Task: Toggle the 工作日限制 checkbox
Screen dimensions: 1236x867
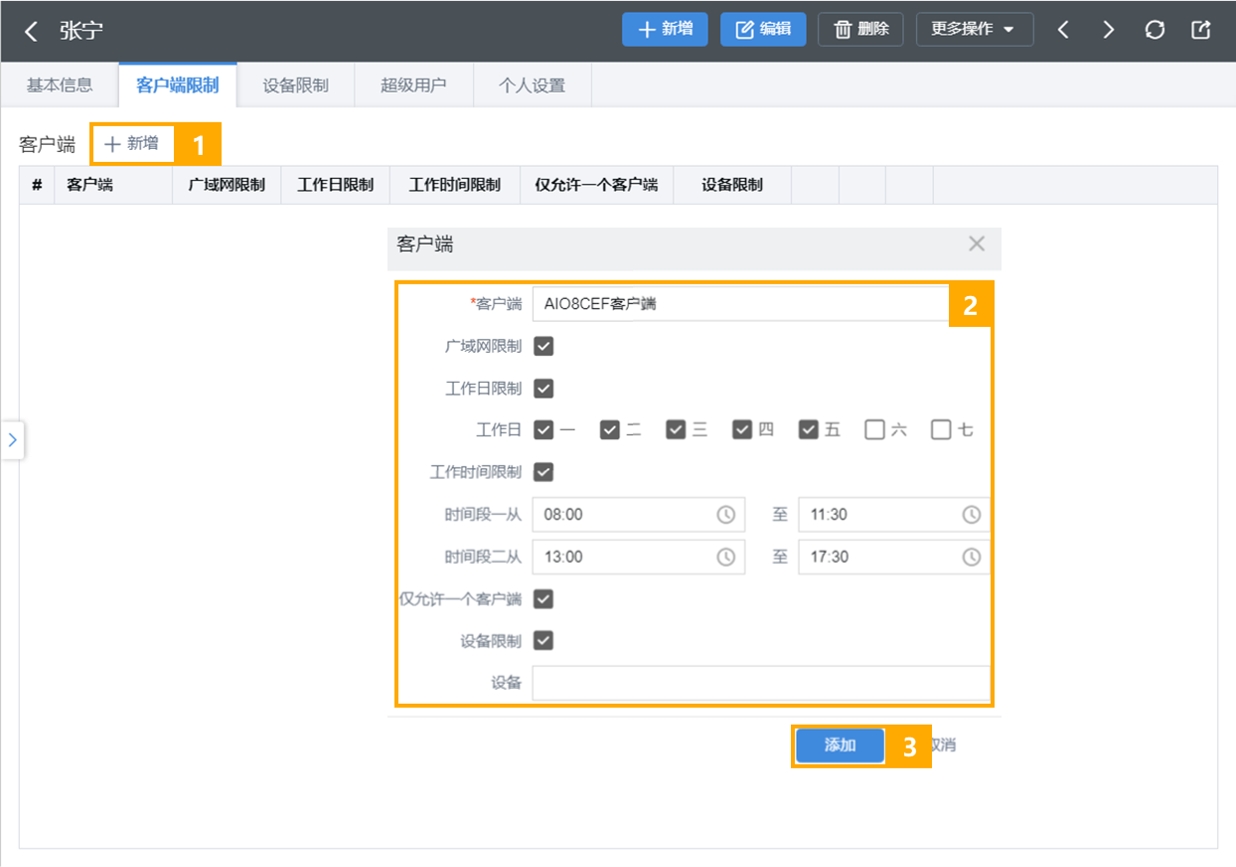Action: [x=543, y=388]
